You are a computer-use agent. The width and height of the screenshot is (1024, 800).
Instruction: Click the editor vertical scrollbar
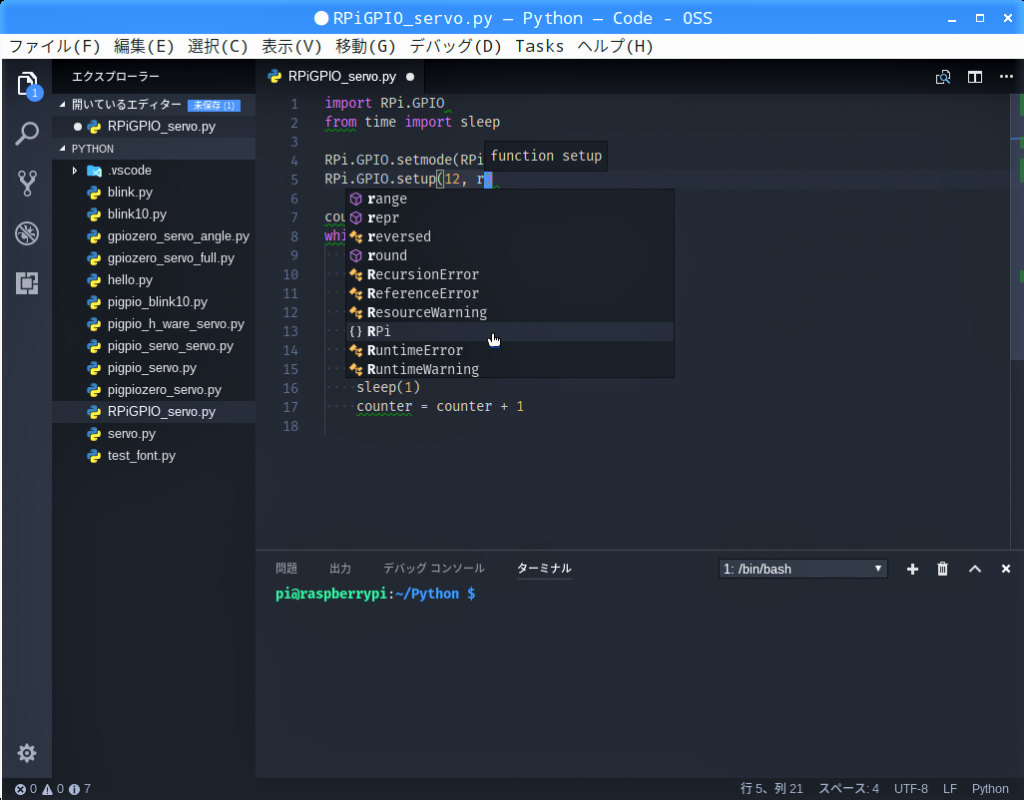tap(1017, 229)
